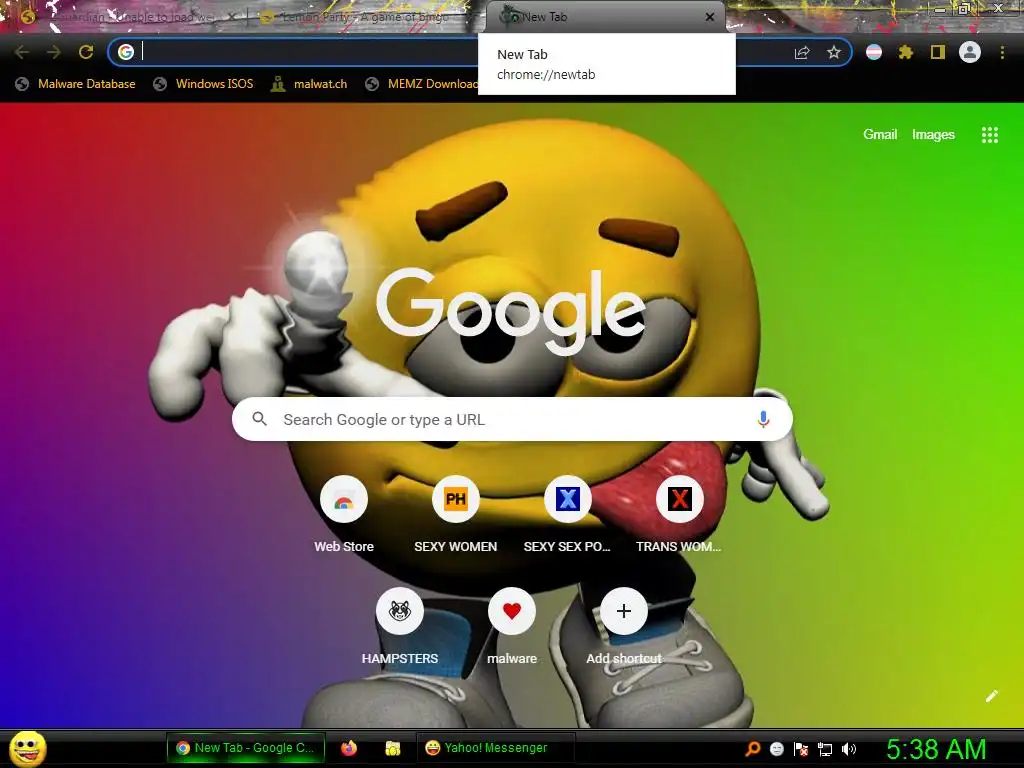Click the magnifier icon in the search box
The height and width of the screenshot is (768, 1024).
point(259,419)
